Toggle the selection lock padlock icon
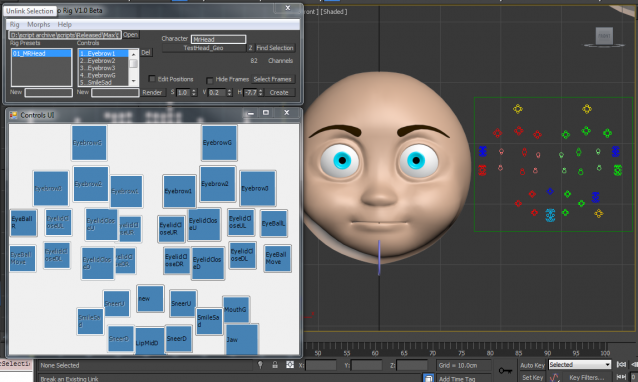Image resolution: width=638 pixels, height=382 pixels. pyautogui.click(x=275, y=365)
